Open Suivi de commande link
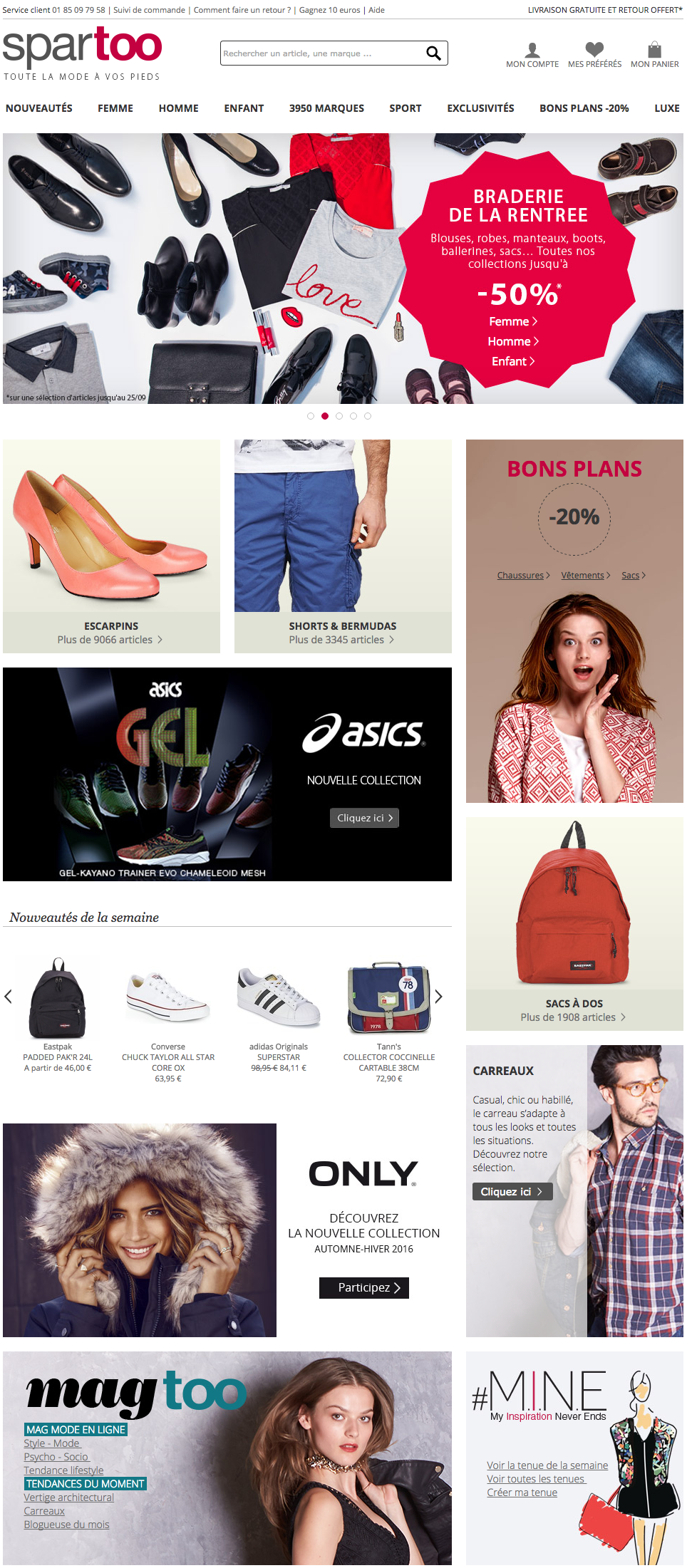Screen dimensions: 687x1568 click(x=149, y=10)
